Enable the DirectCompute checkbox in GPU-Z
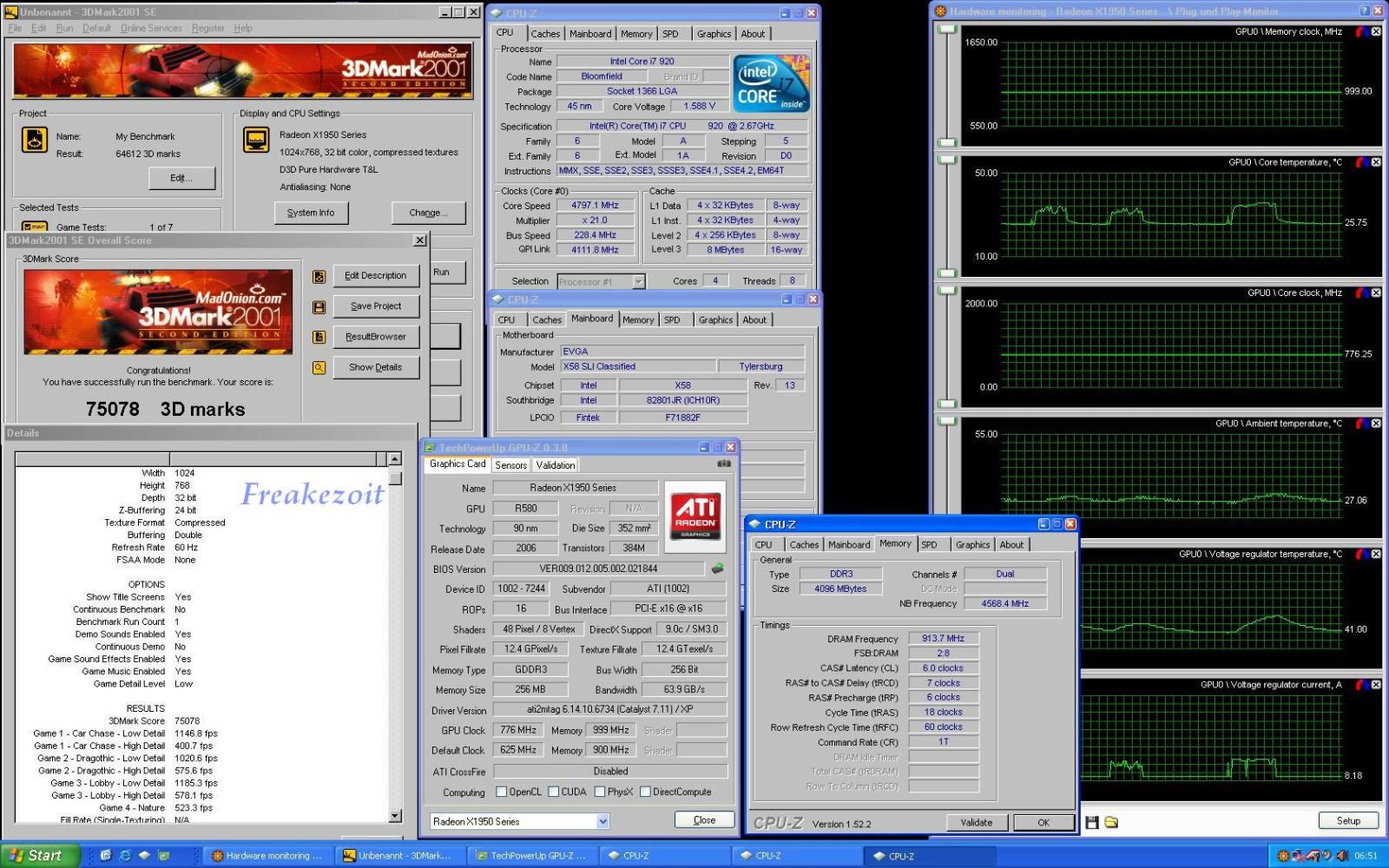The width and height of the screenshot is (1389, 868). (645, 792)
